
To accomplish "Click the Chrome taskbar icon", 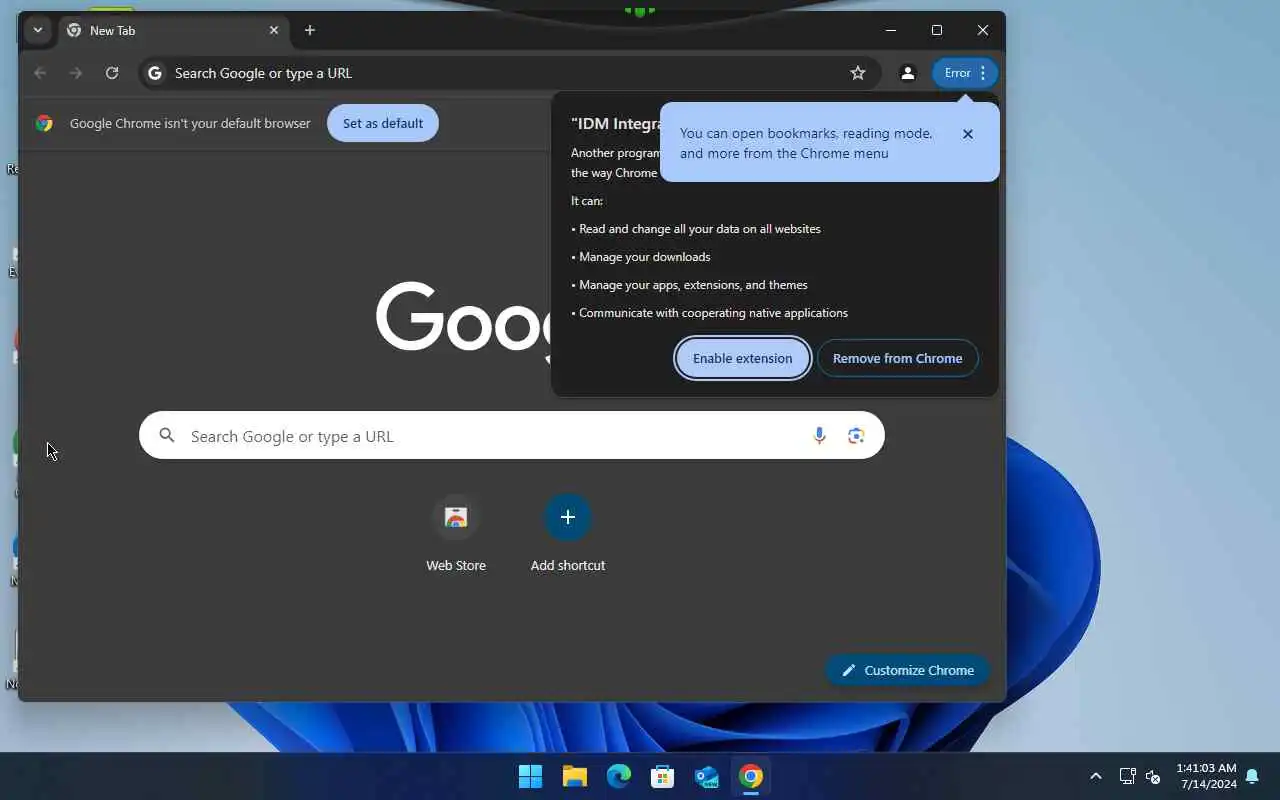I will [751, 776].
